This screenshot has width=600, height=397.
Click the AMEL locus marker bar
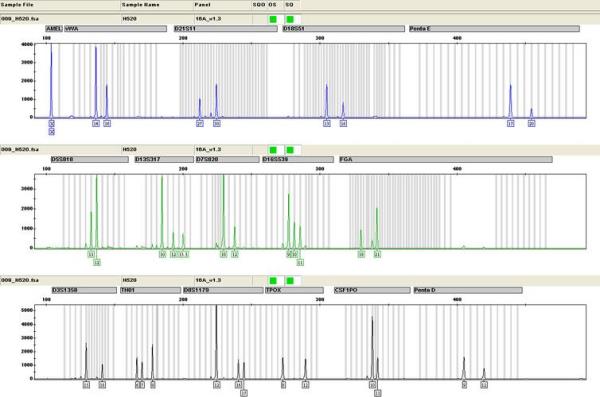point(54,29)
